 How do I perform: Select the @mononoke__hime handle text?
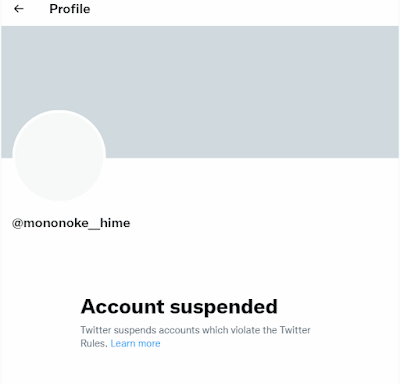[x=71, y=223]
